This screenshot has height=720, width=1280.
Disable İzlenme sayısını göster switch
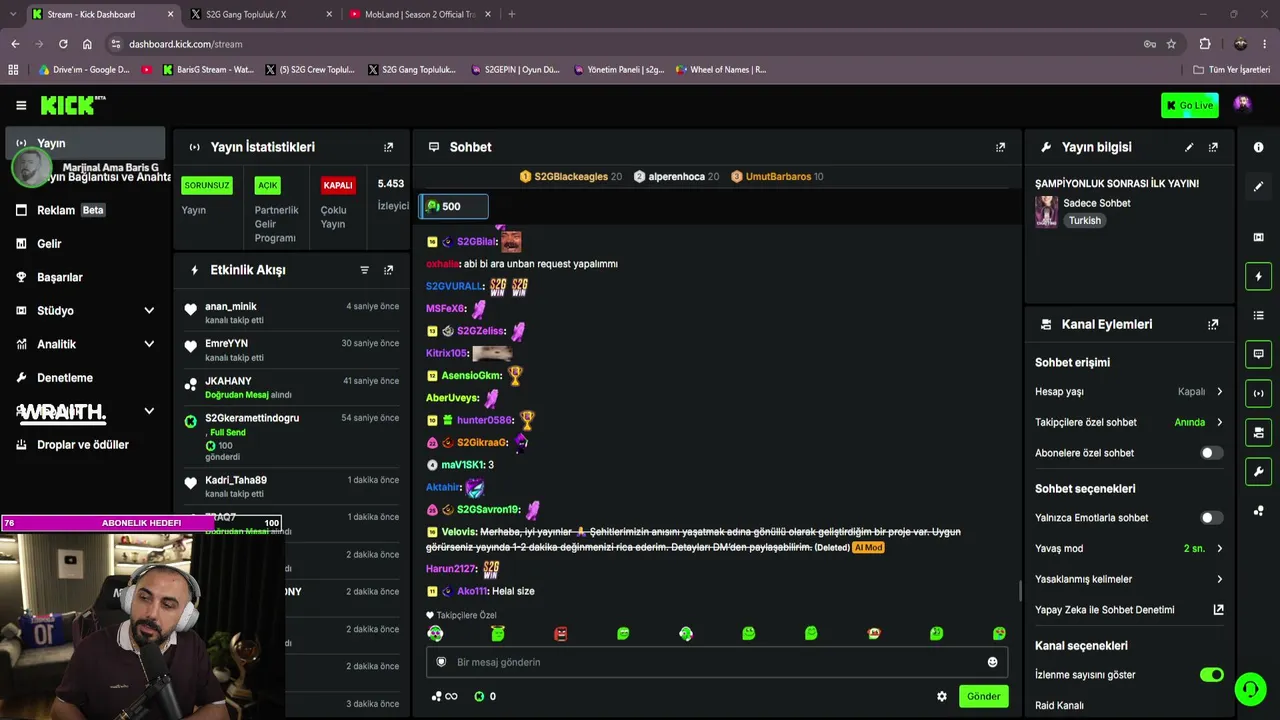tap(1211, 675)
